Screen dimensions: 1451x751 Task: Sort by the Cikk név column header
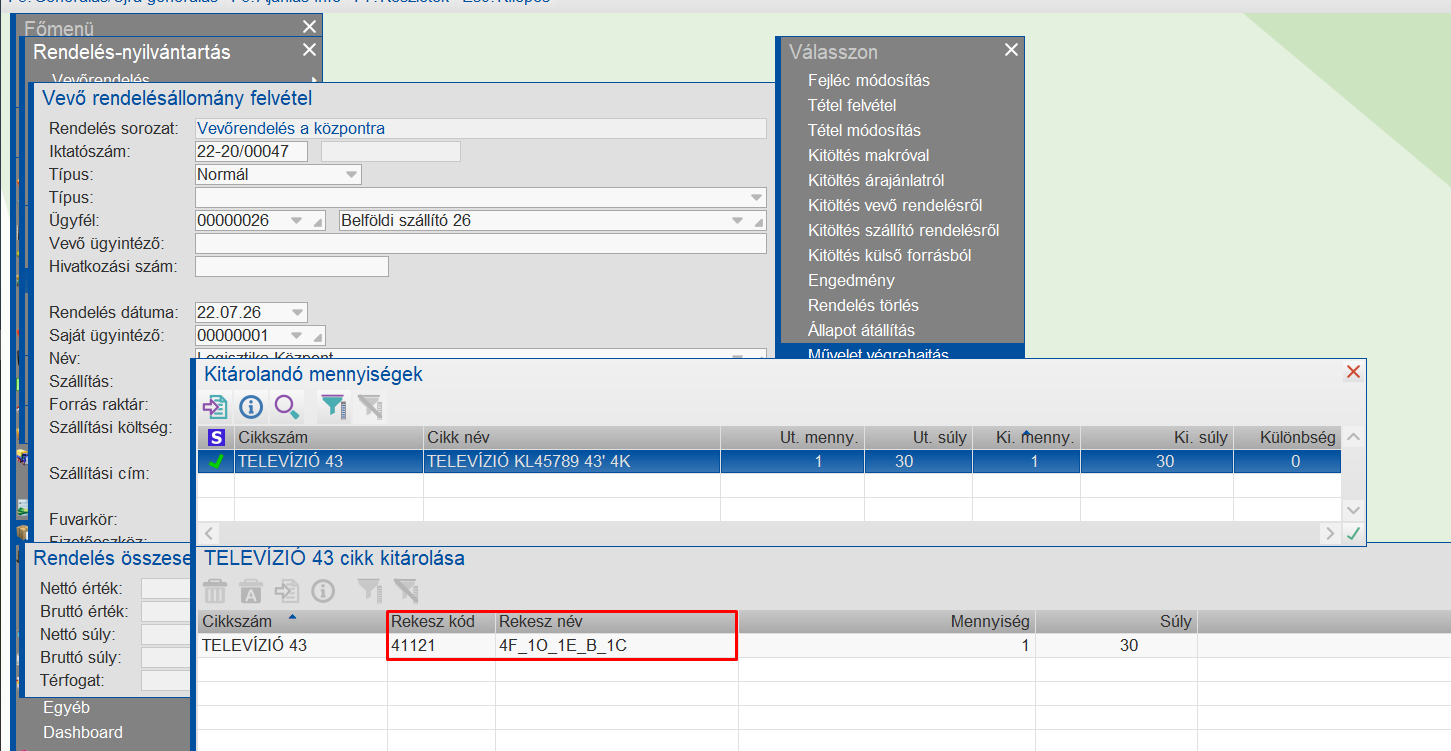pos(572,437)
